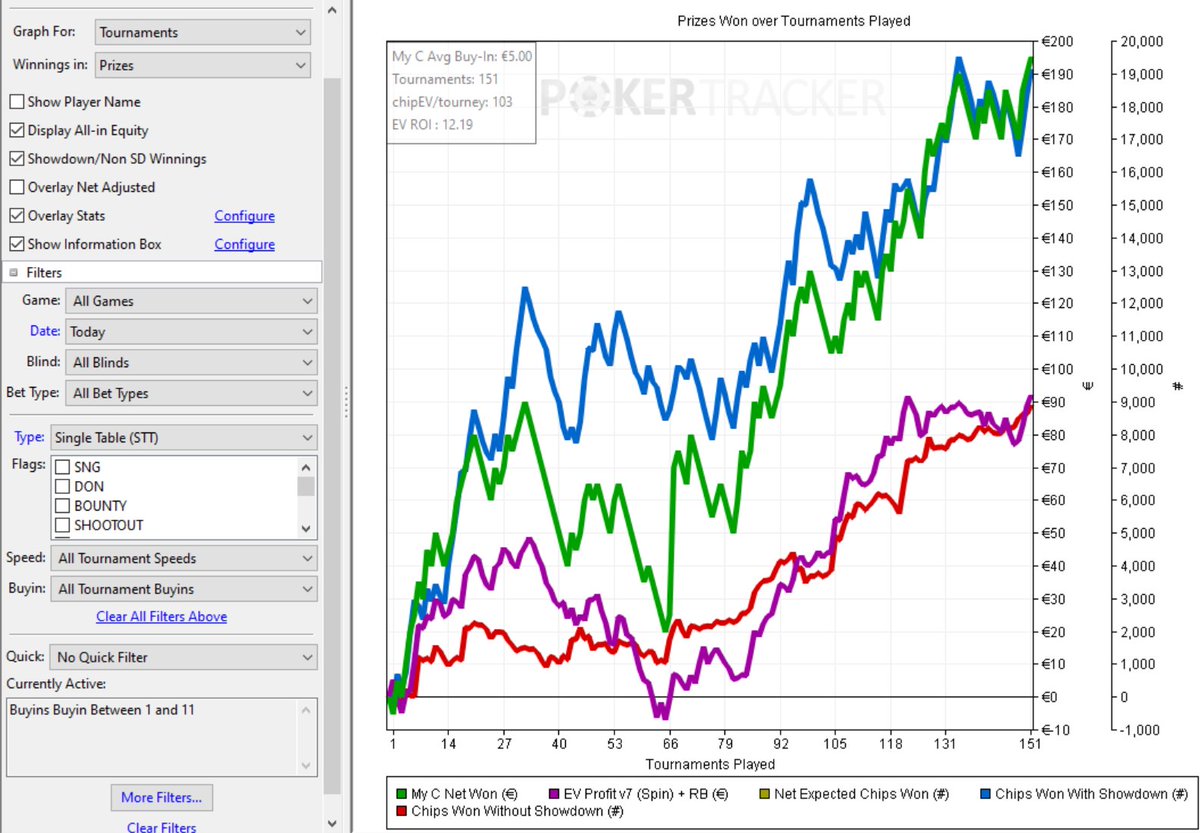Uncheck Display All-in Equity
The image size is (1200, 833).
[16, 130]
